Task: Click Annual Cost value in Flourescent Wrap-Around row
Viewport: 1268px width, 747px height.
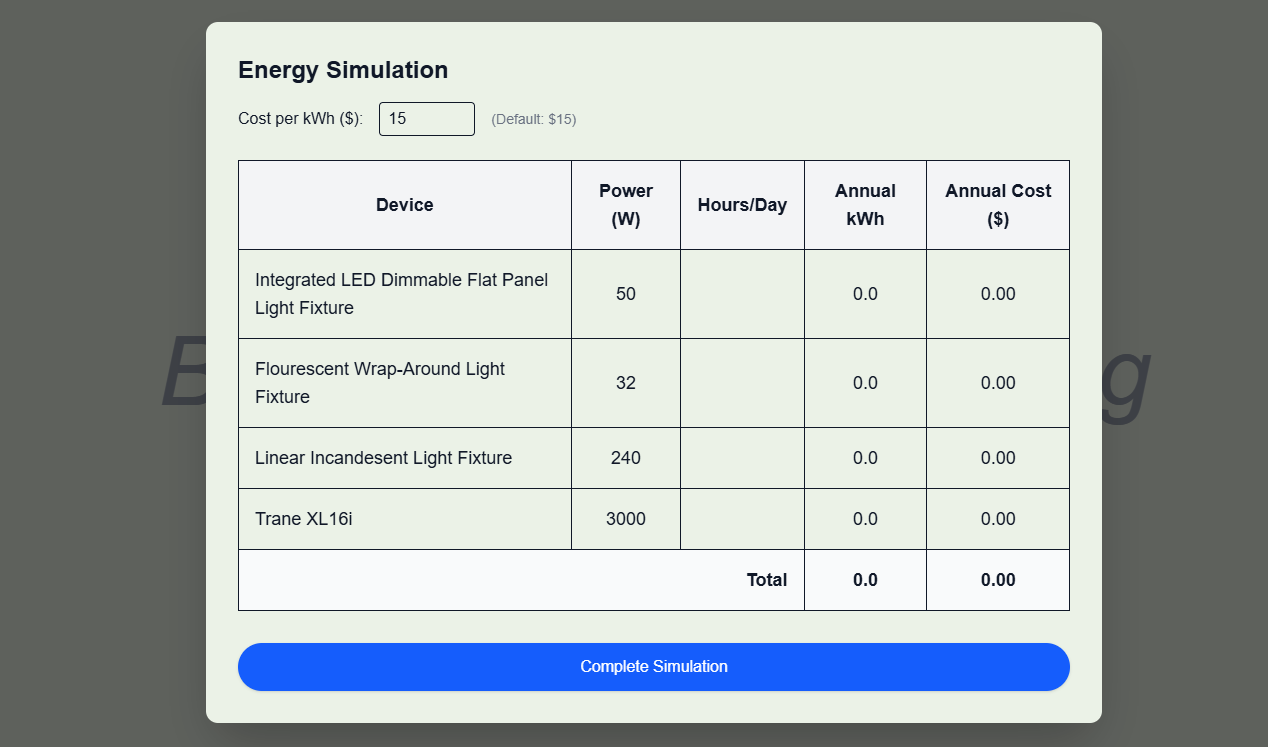Action: (998, 383)
